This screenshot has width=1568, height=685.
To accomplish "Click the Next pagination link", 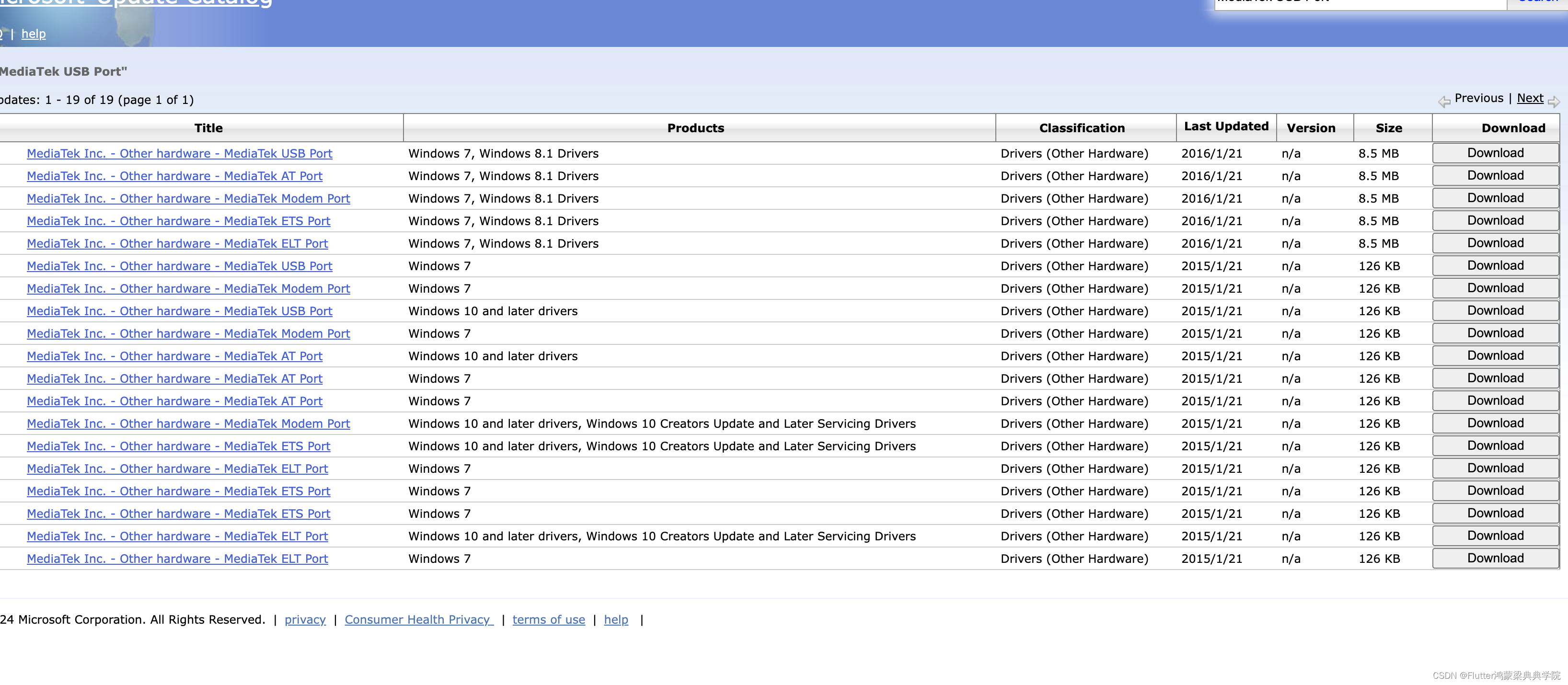I will pyautogui.click(x=1530, y=98).
